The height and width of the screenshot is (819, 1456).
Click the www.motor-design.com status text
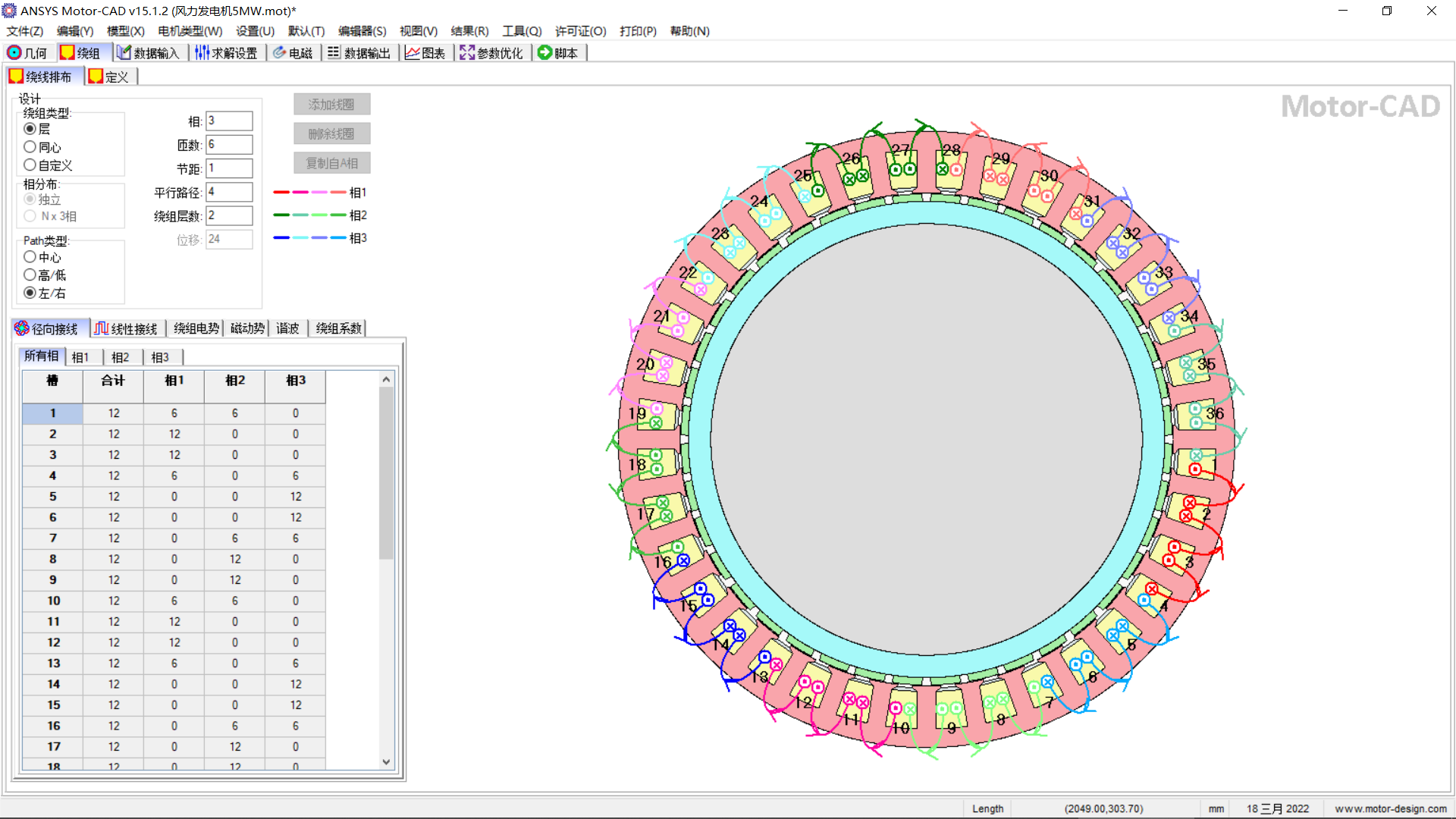[1391, 809]
